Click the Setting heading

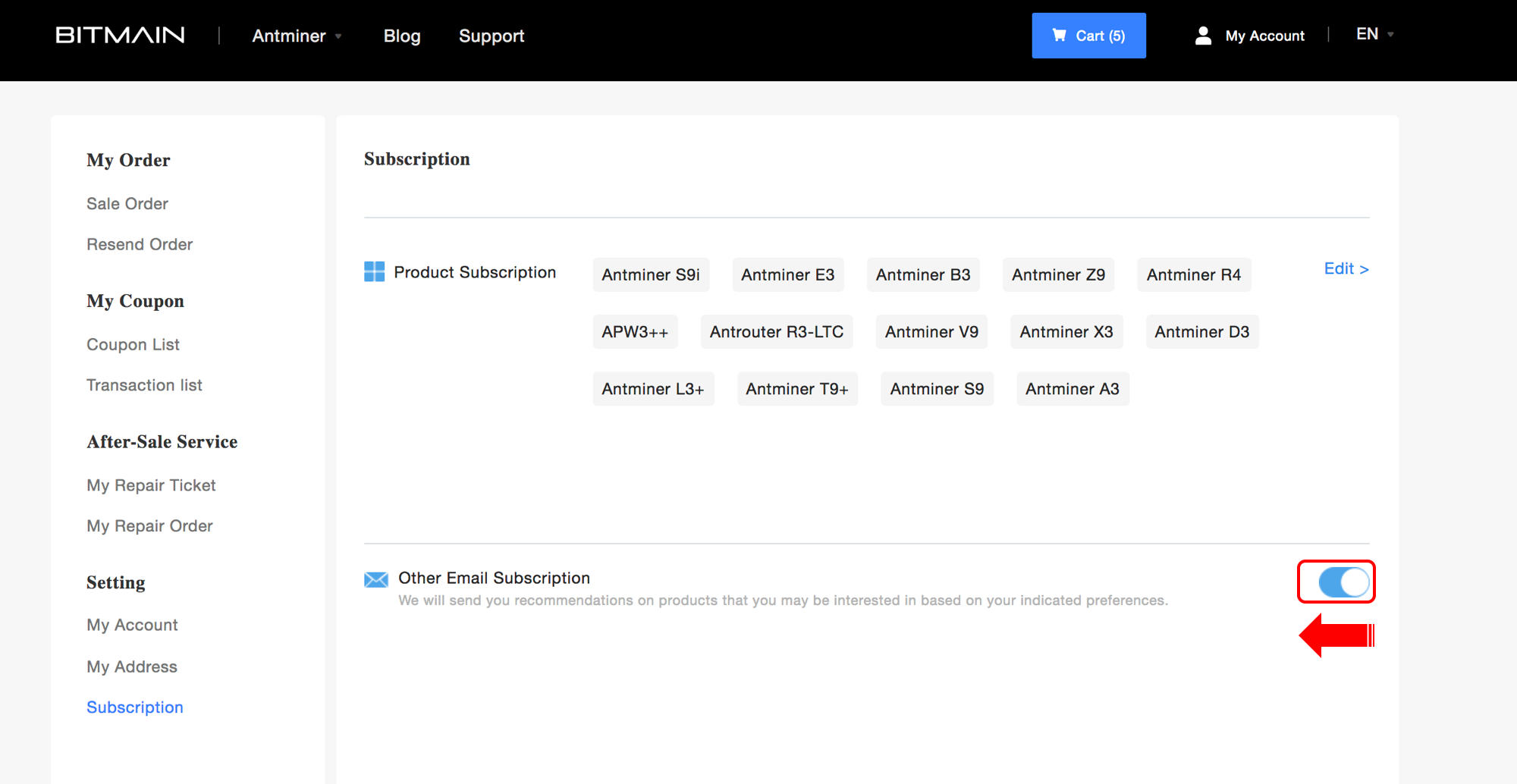pyautogui.click(x=115, y=582)
